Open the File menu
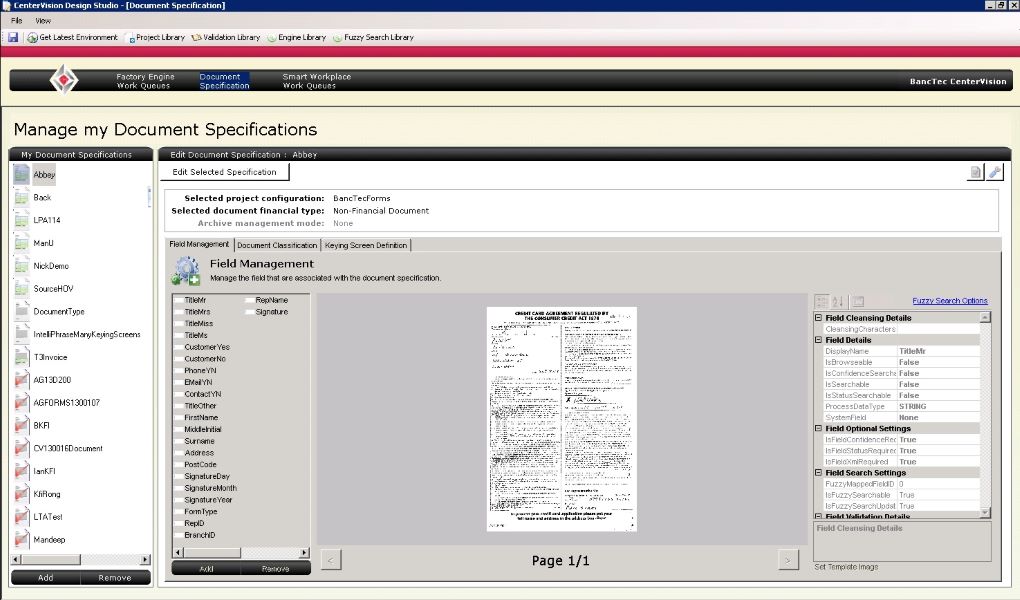 click(x=16, y=21)
